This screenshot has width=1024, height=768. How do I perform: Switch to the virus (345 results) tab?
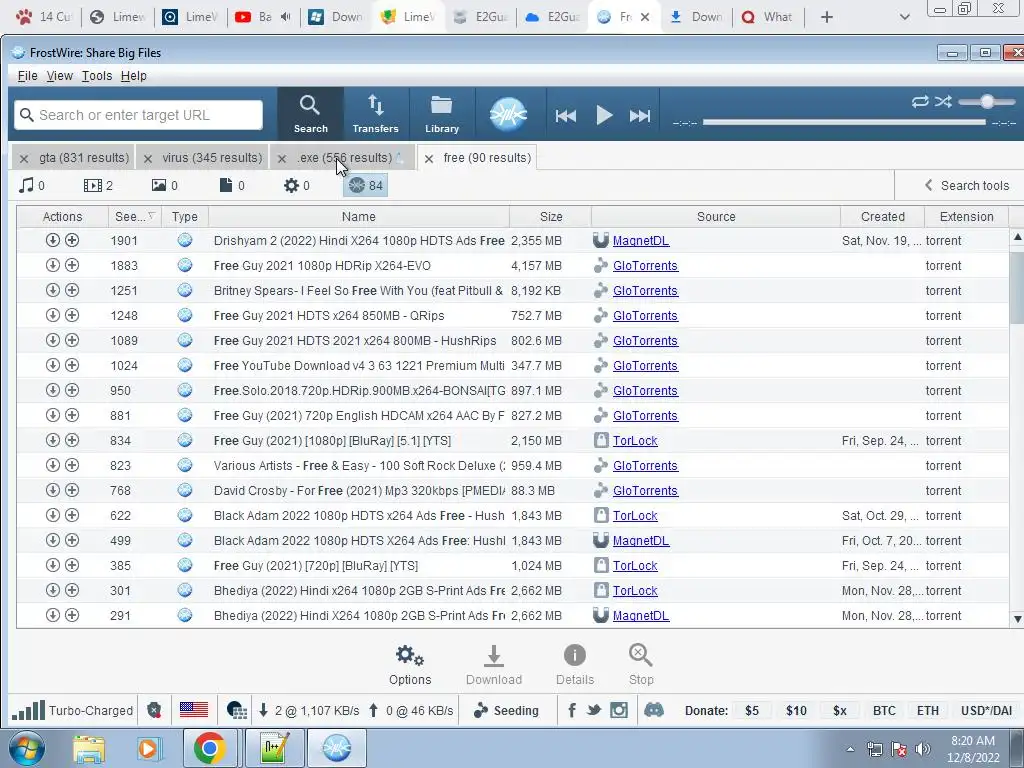pos(212,157)
